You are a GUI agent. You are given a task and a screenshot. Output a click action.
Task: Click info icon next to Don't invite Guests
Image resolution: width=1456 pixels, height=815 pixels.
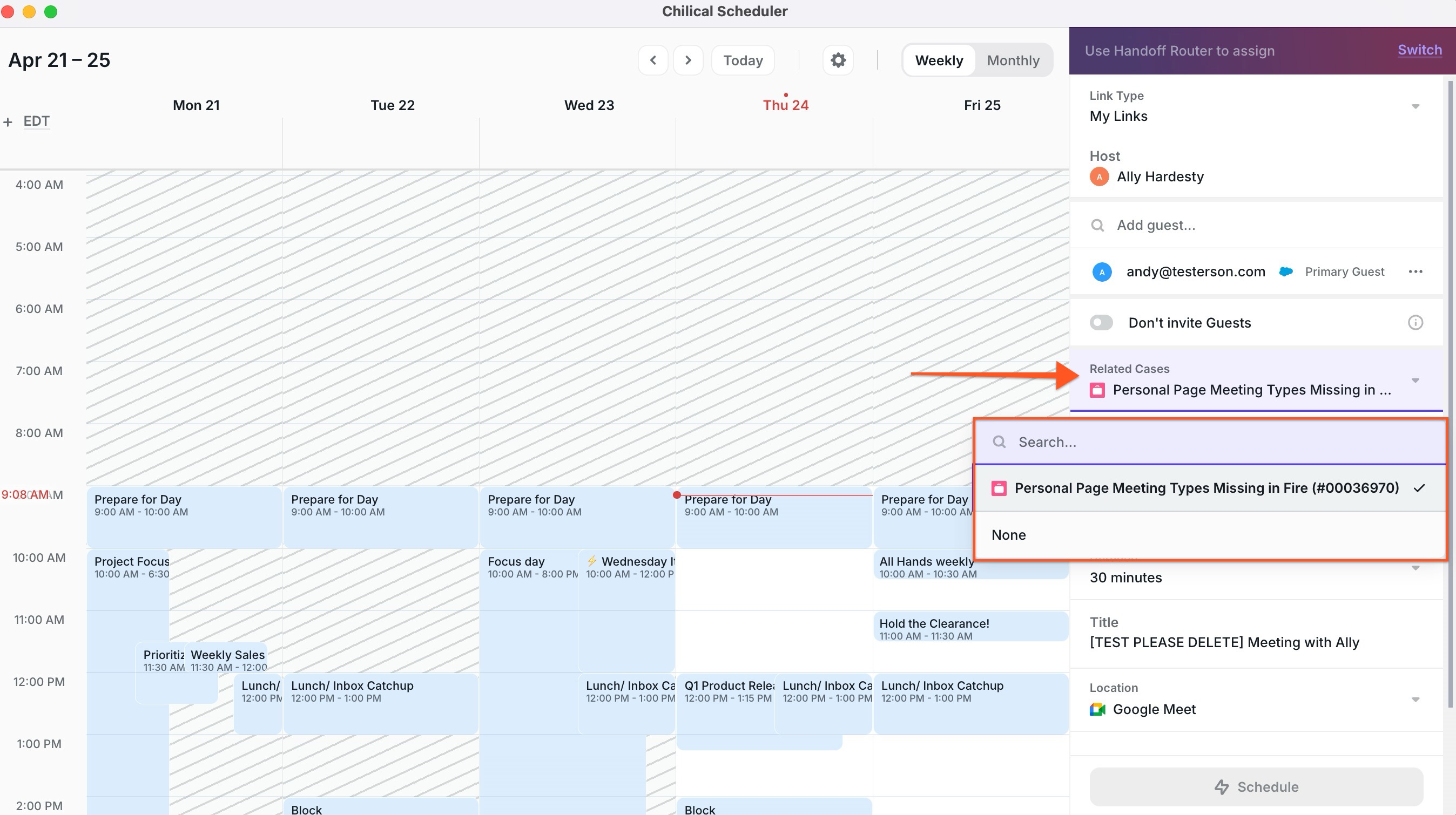pos(1415,323)
